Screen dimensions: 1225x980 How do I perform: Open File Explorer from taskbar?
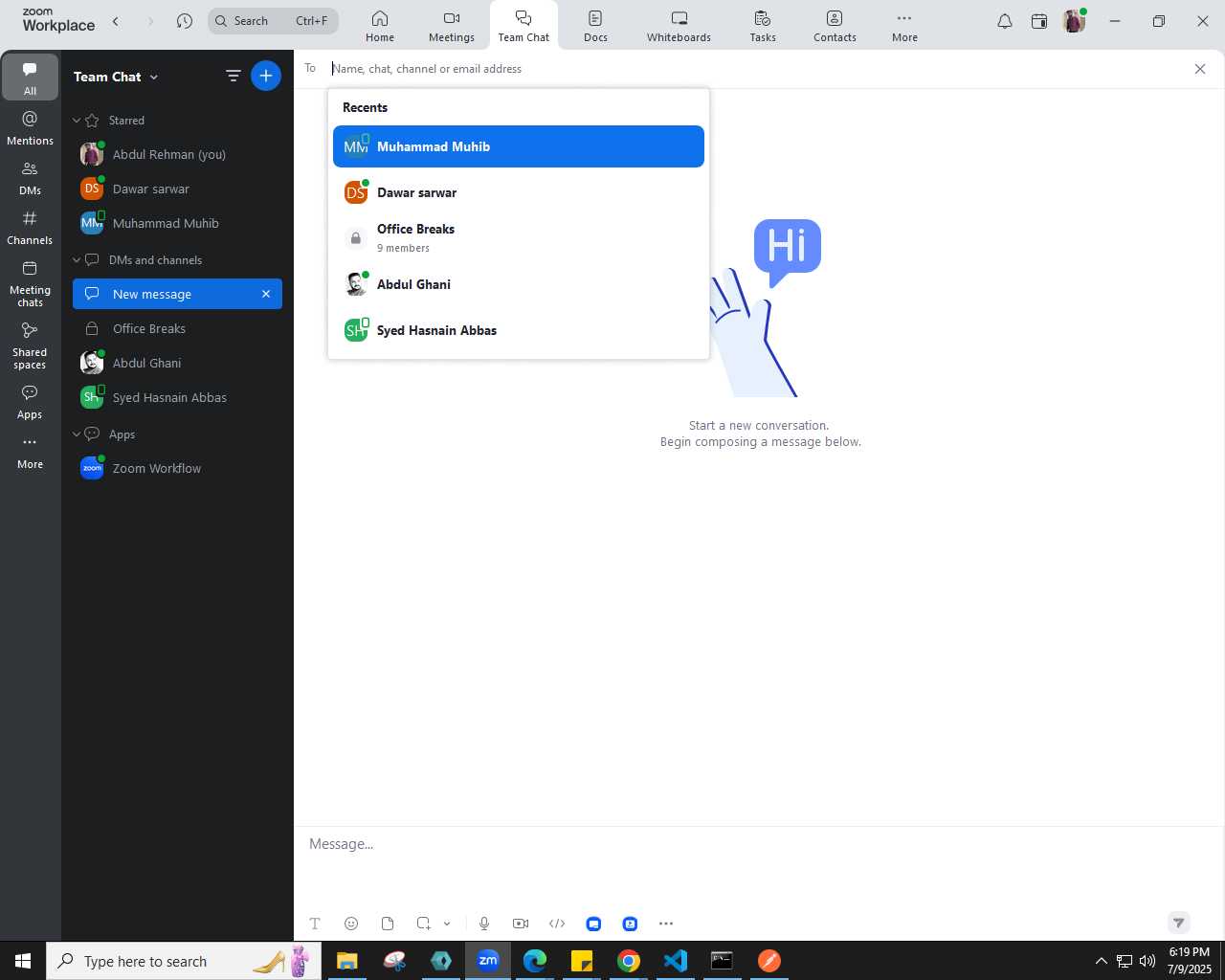[x=346, y=961]
